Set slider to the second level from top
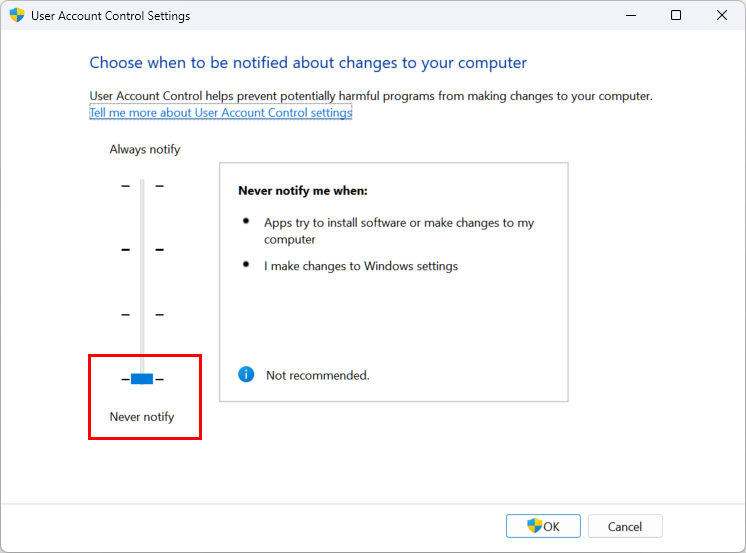This screenshot has height=553, width=746. point(142,249)
